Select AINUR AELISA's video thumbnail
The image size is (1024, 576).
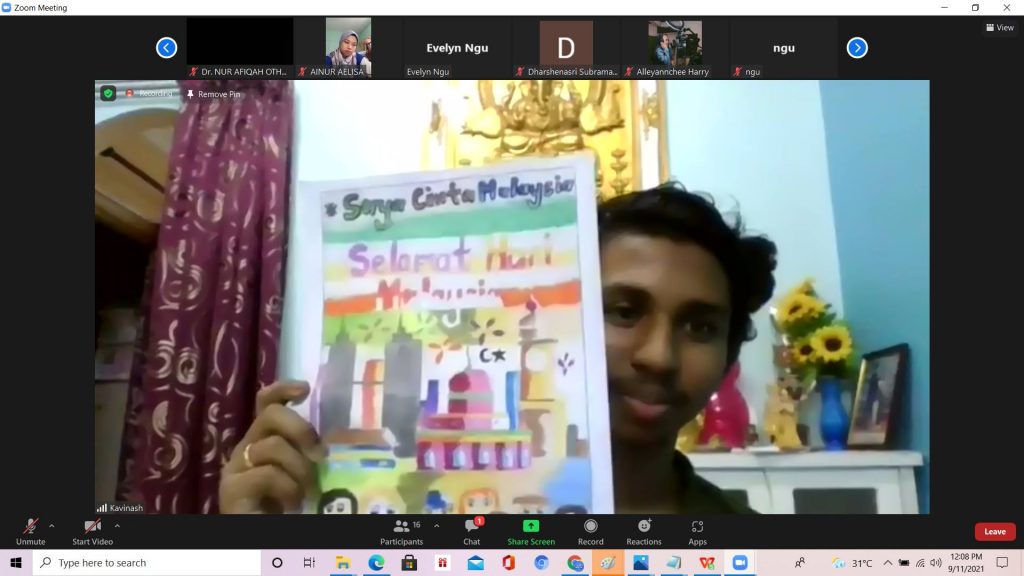348,42
